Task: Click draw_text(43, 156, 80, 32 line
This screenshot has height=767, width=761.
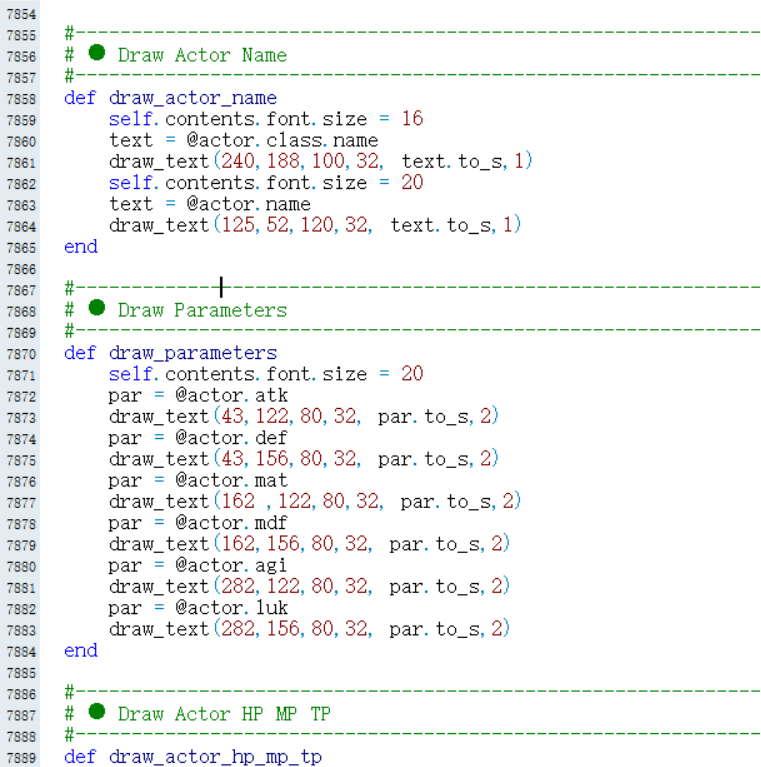Action: click(303, 459)
